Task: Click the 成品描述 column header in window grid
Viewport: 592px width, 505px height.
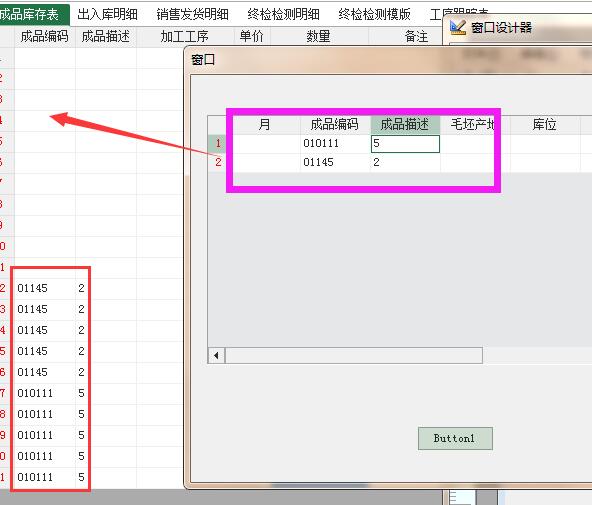Action: pos(405,124)
